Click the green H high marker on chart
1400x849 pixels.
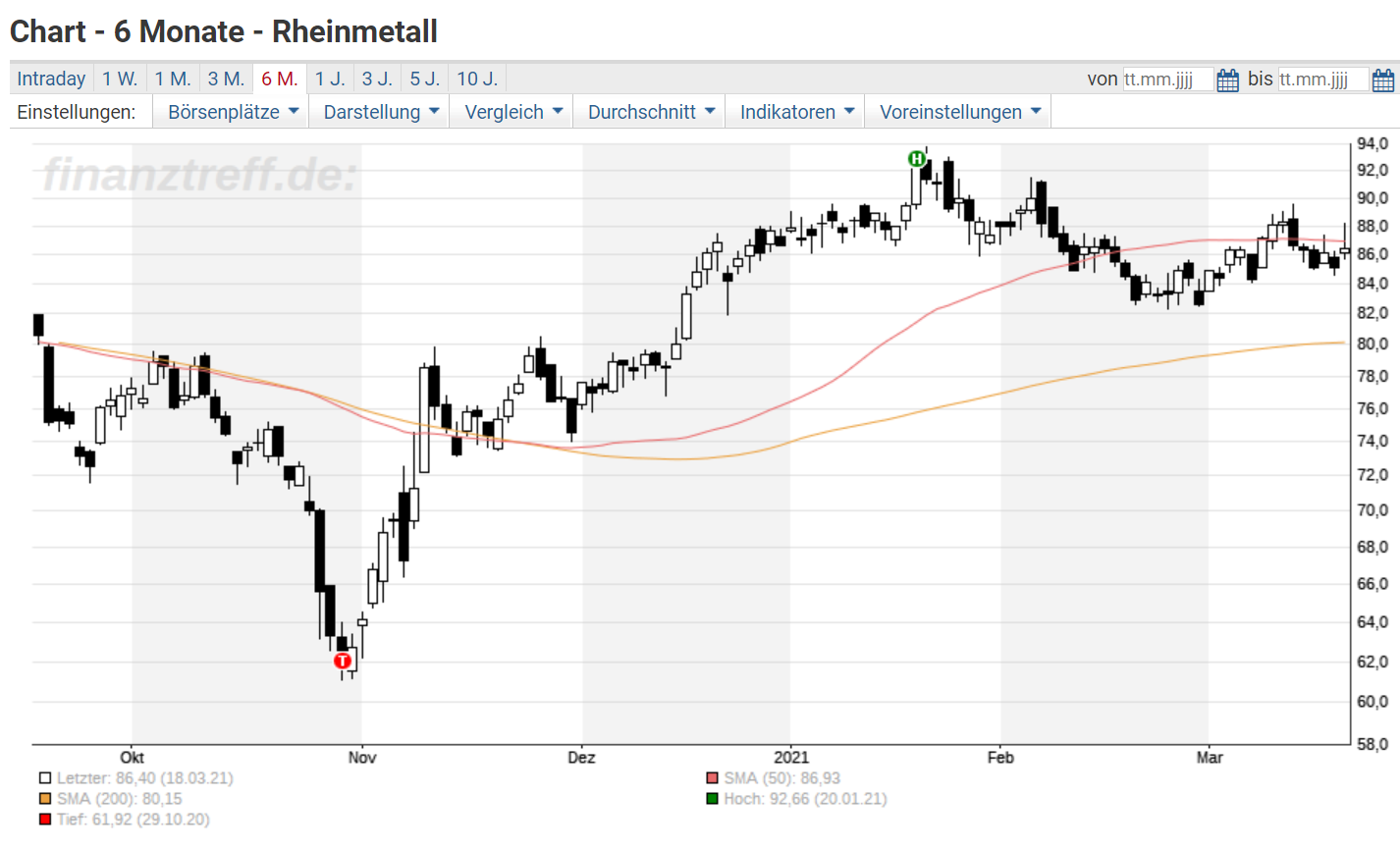916,158
